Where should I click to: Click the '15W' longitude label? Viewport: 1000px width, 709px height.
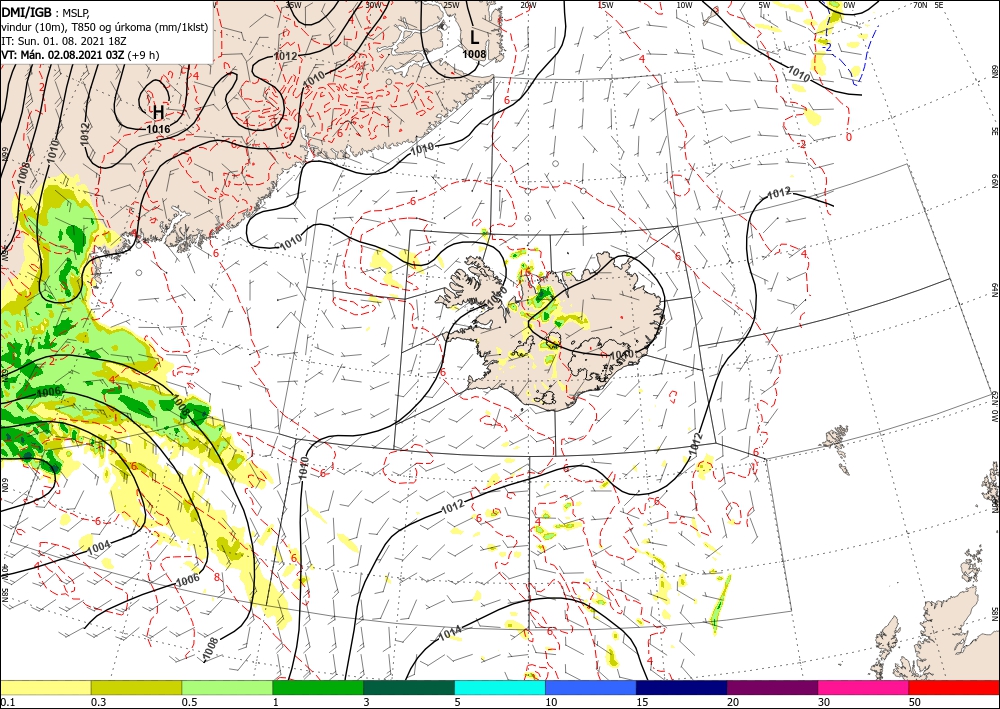605,4
